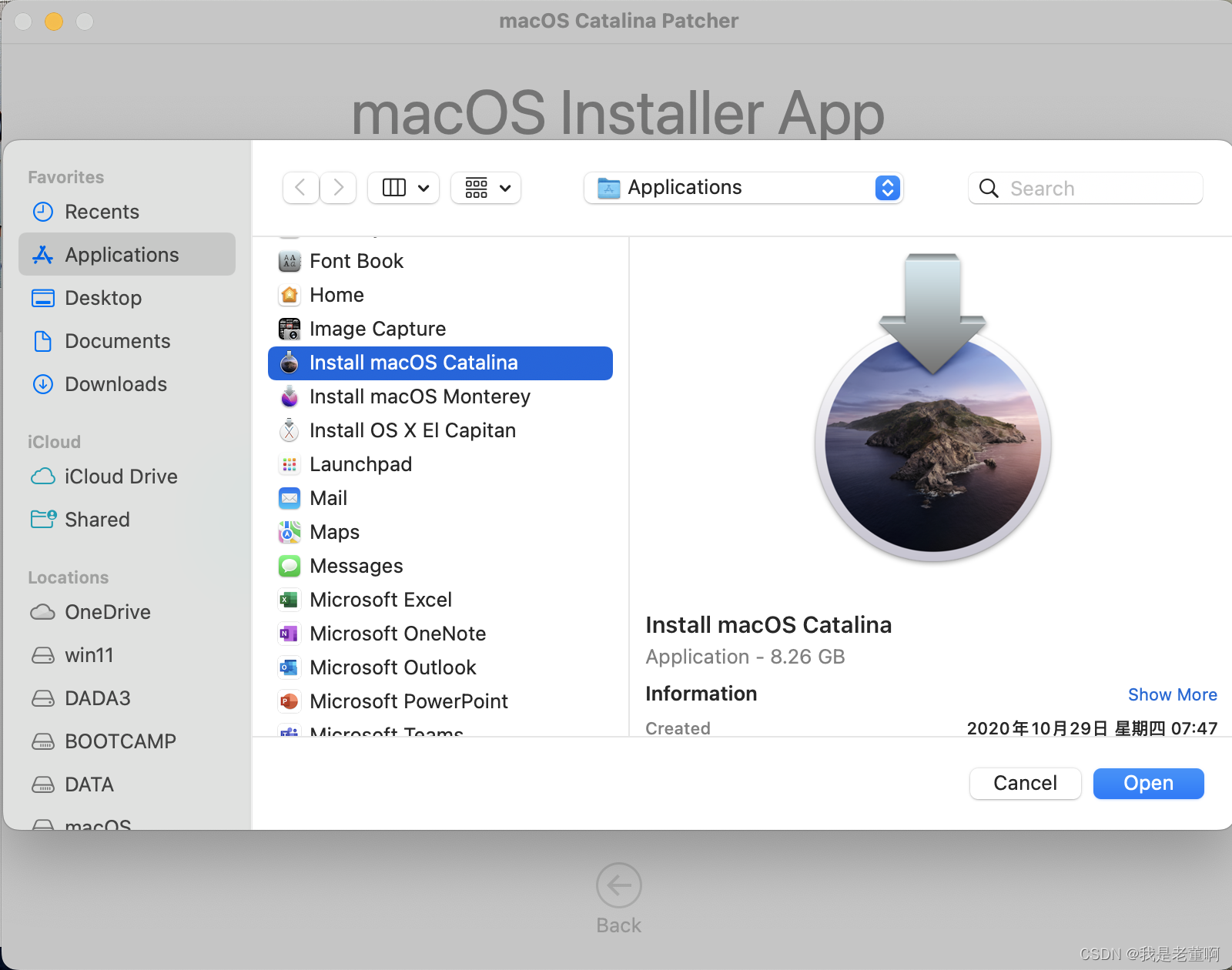Image resolution: width=1232 pixels, height=970 pixels.
Task: Click the Microsoft PowerPoint icon
Action: [290, 701]
